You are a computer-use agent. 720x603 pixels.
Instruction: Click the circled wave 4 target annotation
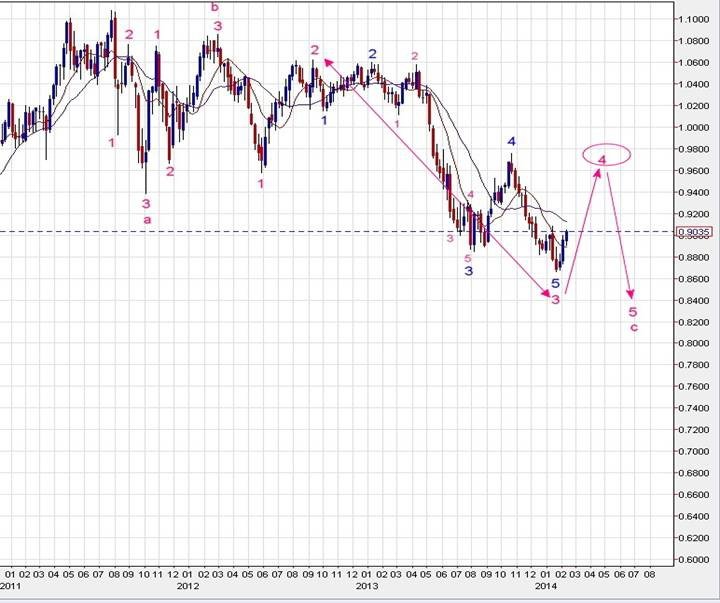[606, 155]
